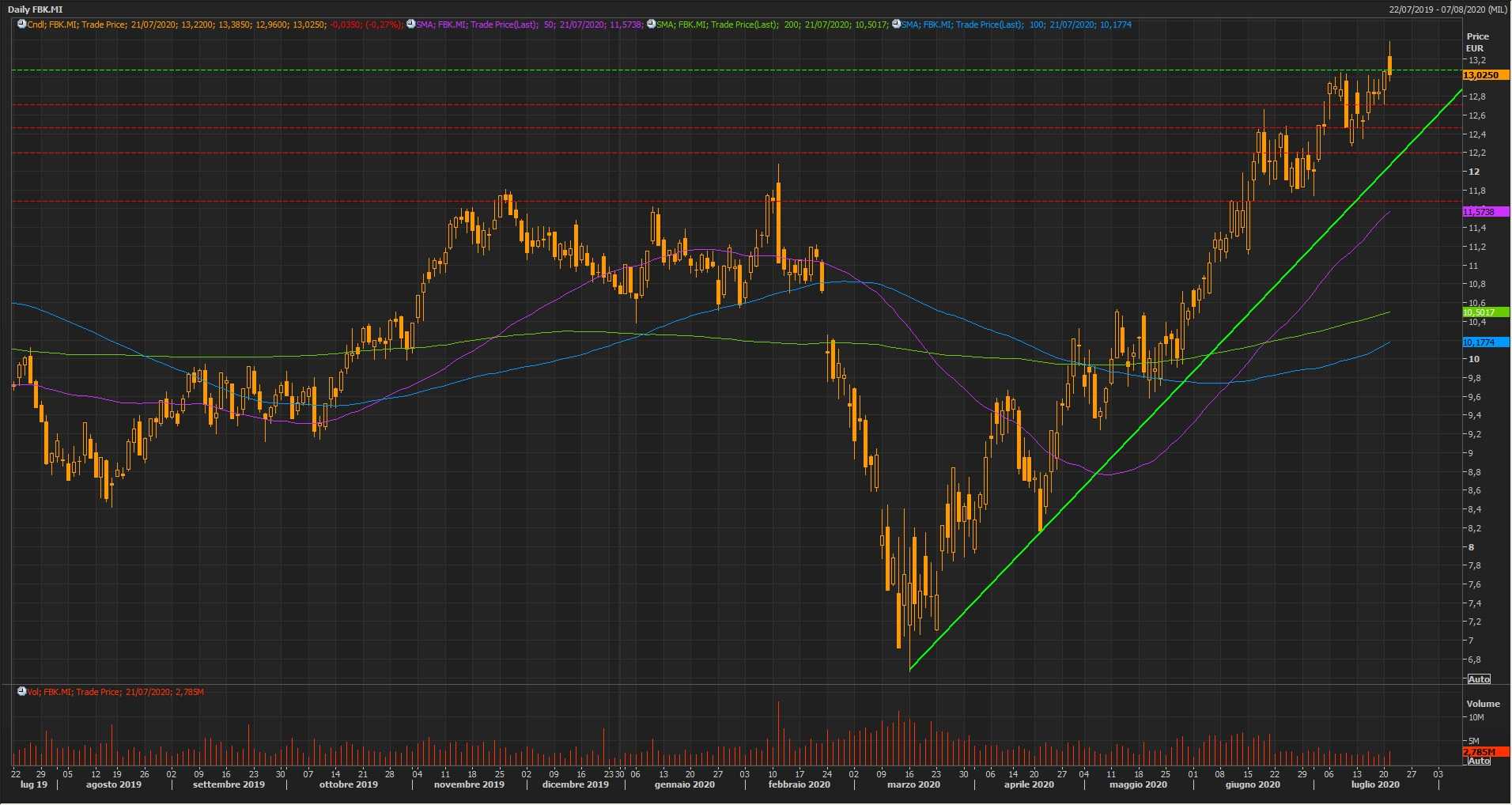1512x805 pixels.
Task: Click marzo 2020 on the time axis
Action: tap(913, 784)
